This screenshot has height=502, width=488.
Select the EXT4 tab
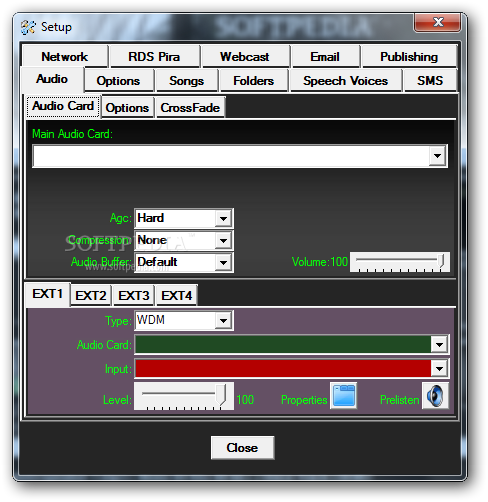[177, 295]
